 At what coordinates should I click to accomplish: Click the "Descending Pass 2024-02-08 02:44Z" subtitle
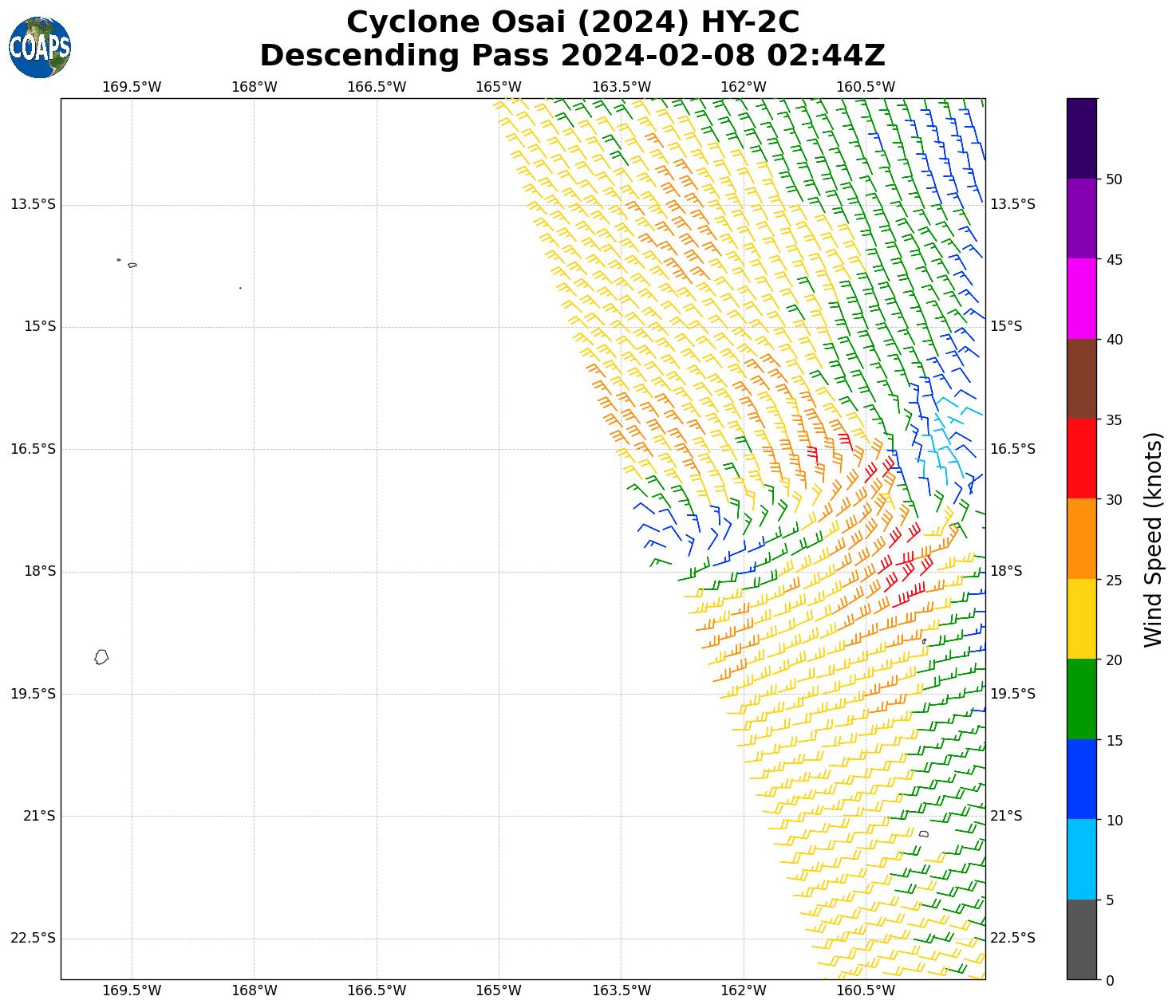tap(572, 56)
